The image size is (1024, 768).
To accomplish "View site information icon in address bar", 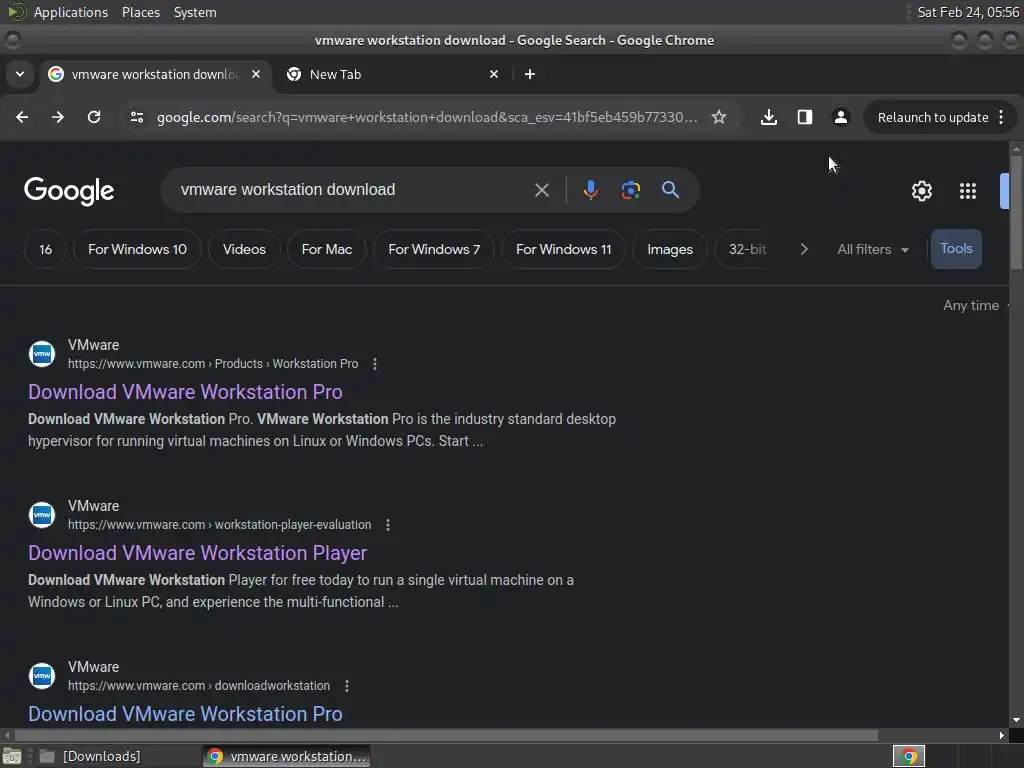I will point(136,117).
